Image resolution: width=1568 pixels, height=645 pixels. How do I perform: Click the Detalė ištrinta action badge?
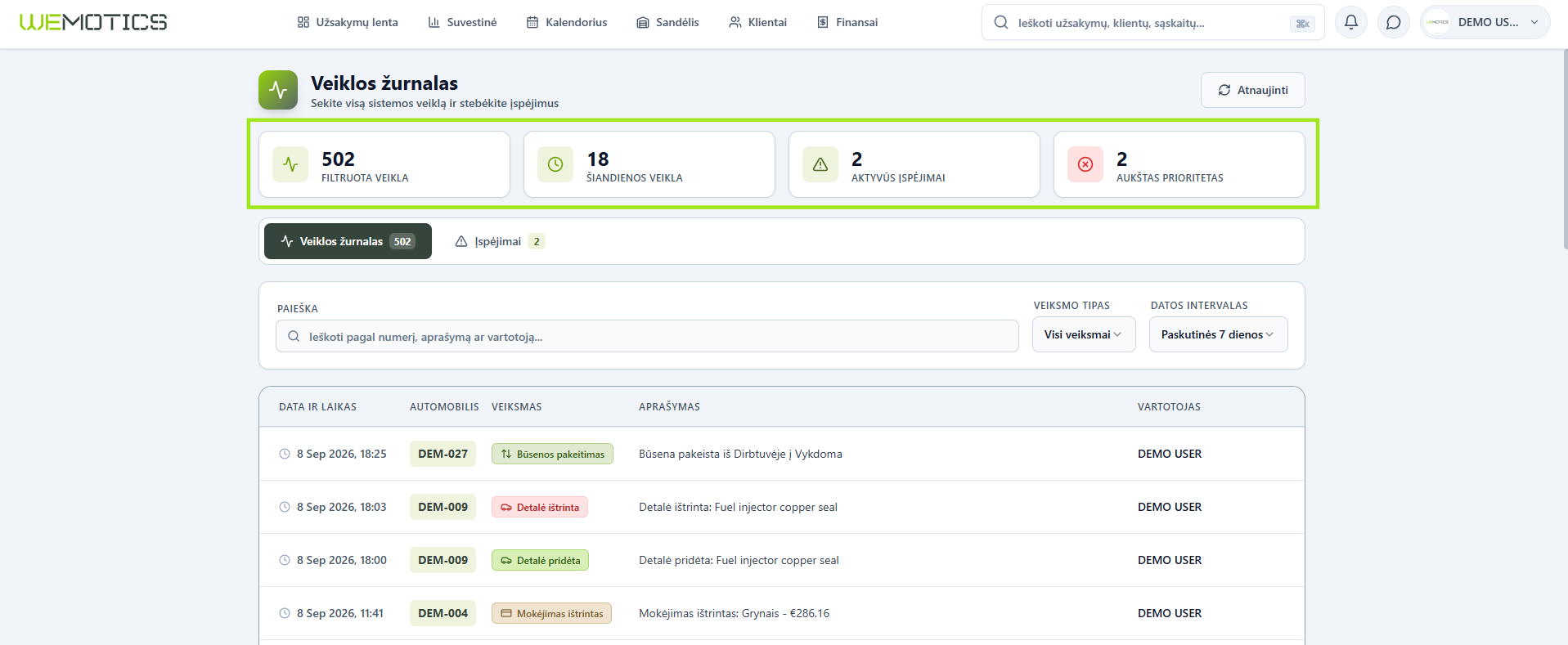(540, 507)
